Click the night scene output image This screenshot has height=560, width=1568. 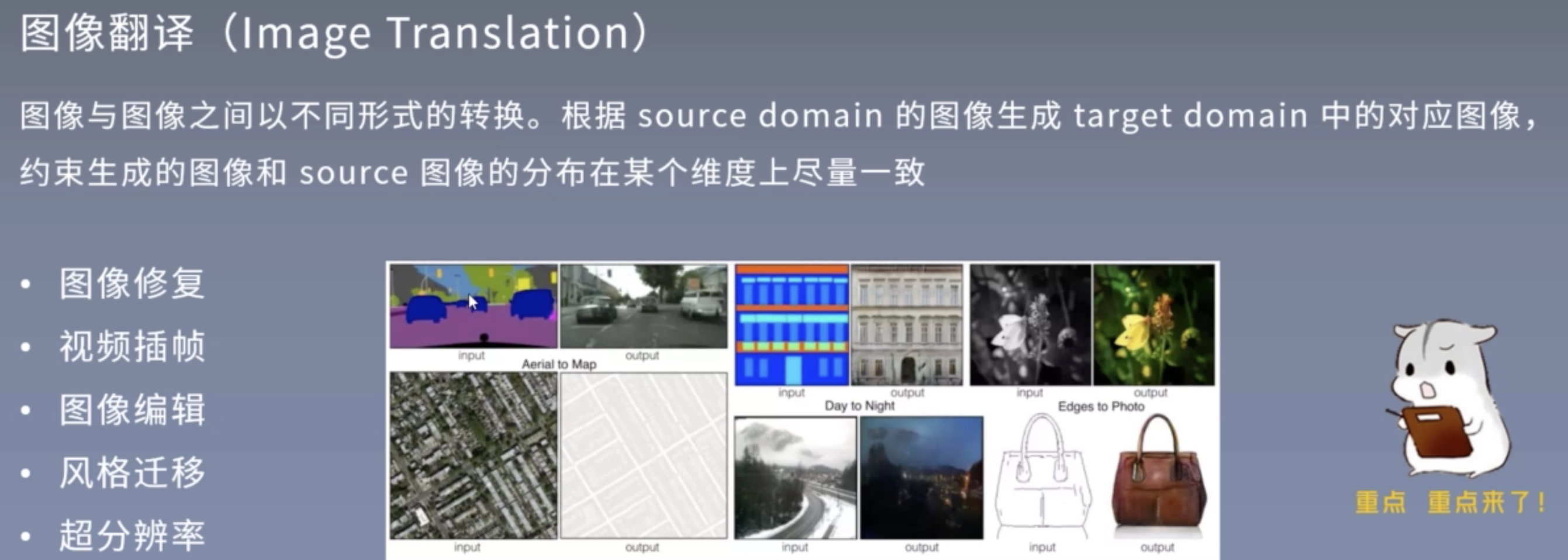click(x=921, y=478)
